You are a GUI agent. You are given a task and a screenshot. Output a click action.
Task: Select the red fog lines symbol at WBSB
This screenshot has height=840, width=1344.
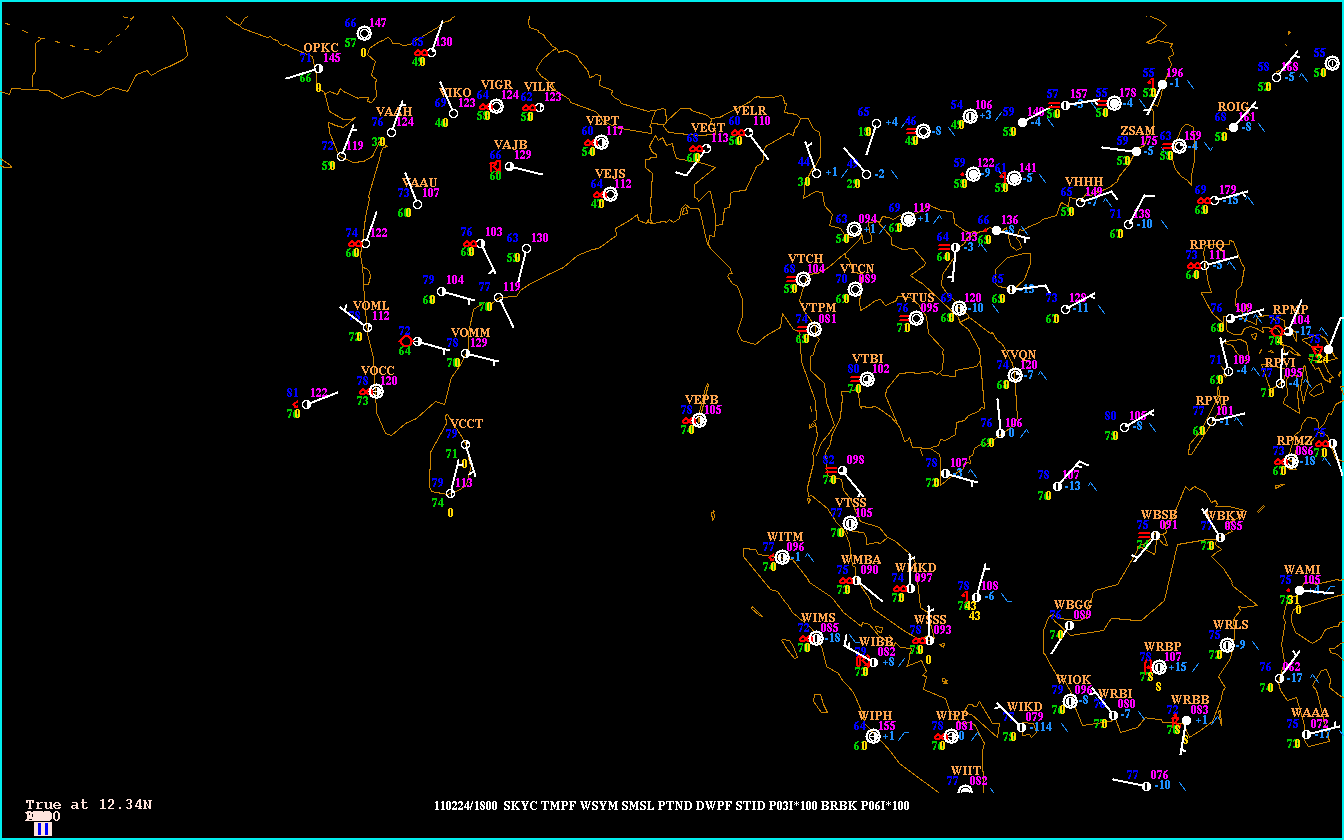[x=1142, y=536]
